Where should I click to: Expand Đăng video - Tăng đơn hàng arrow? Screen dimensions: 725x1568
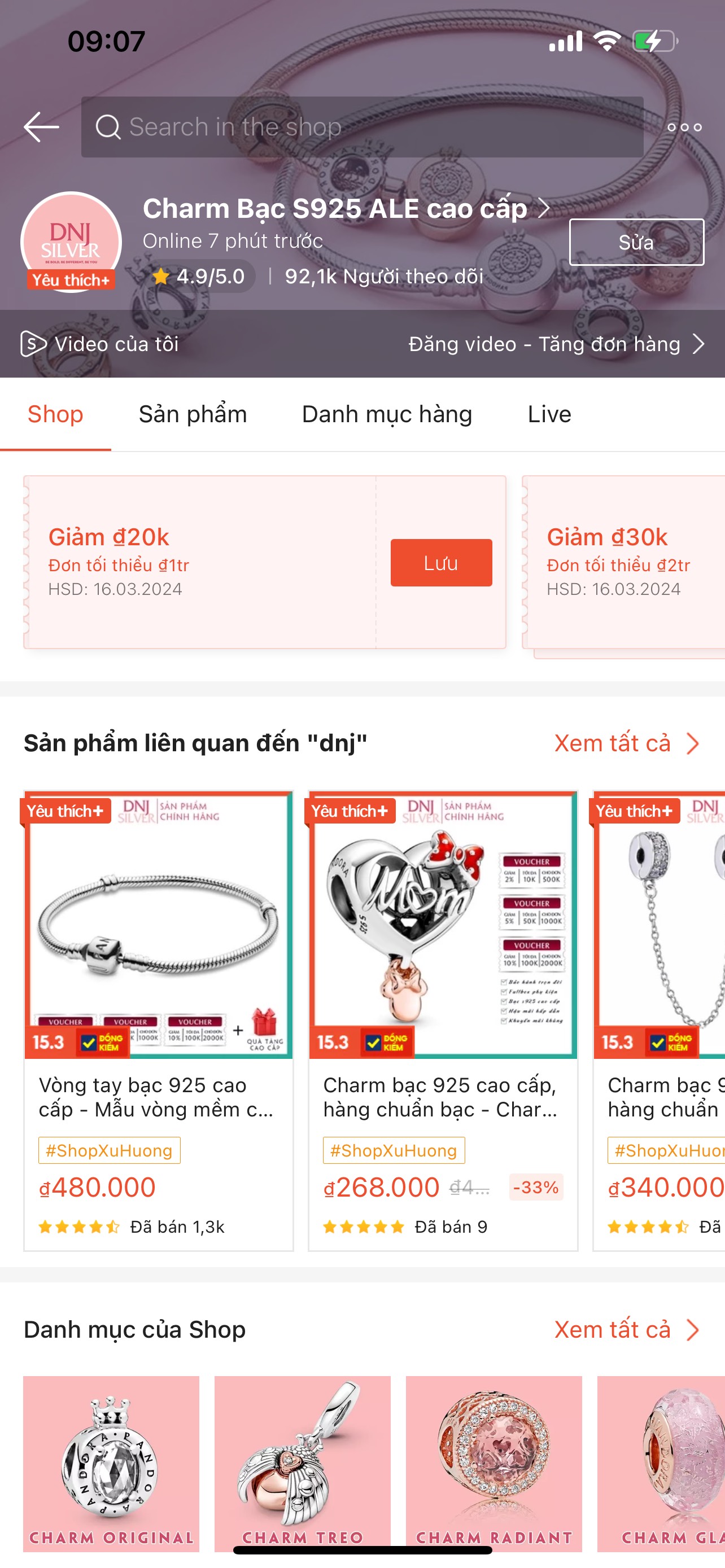[x=698, y=344]
